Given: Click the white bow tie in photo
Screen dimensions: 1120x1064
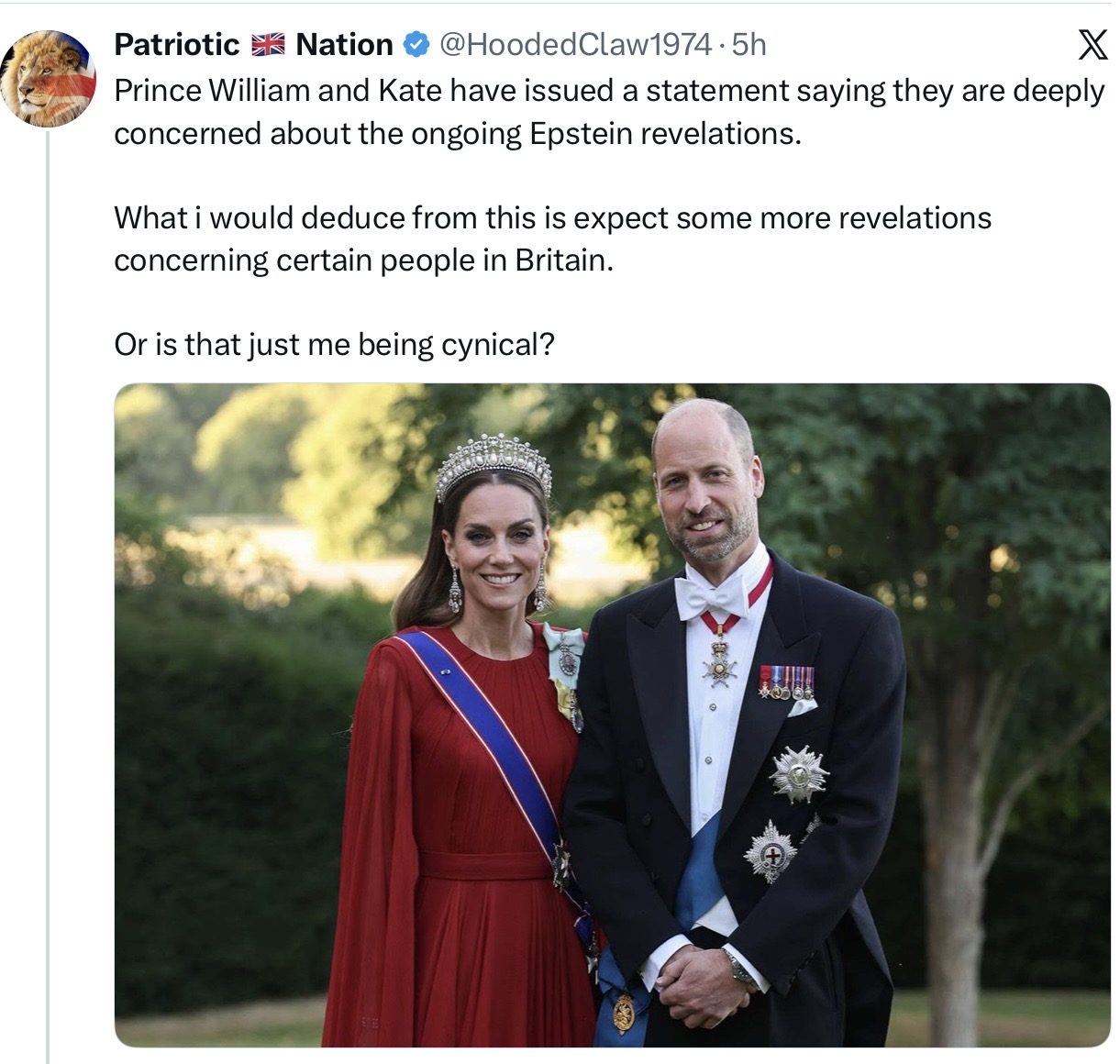Looking at the screenshot, I should pos(711,597).
